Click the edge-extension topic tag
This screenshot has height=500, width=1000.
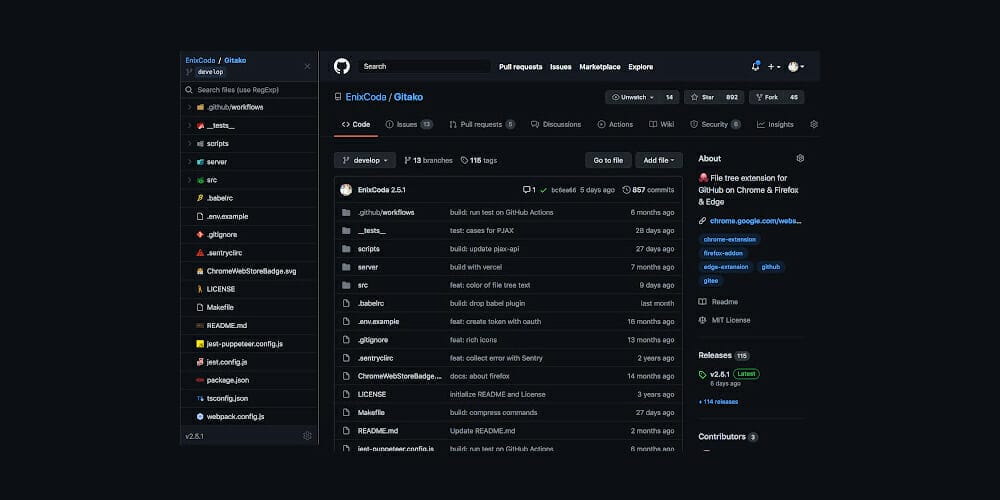tap(726, 267)
